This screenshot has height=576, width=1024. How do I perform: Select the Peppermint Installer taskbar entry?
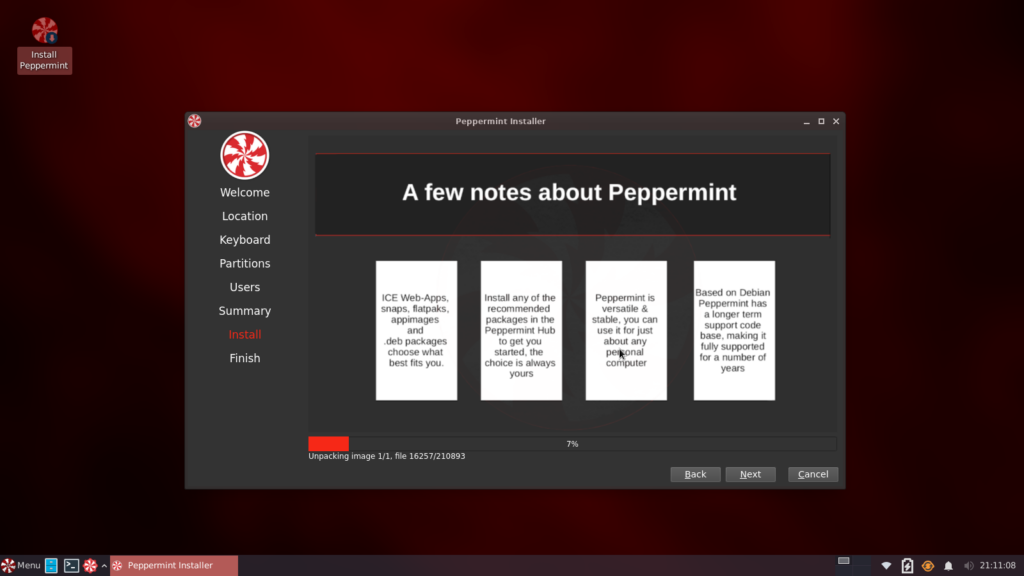173,565
